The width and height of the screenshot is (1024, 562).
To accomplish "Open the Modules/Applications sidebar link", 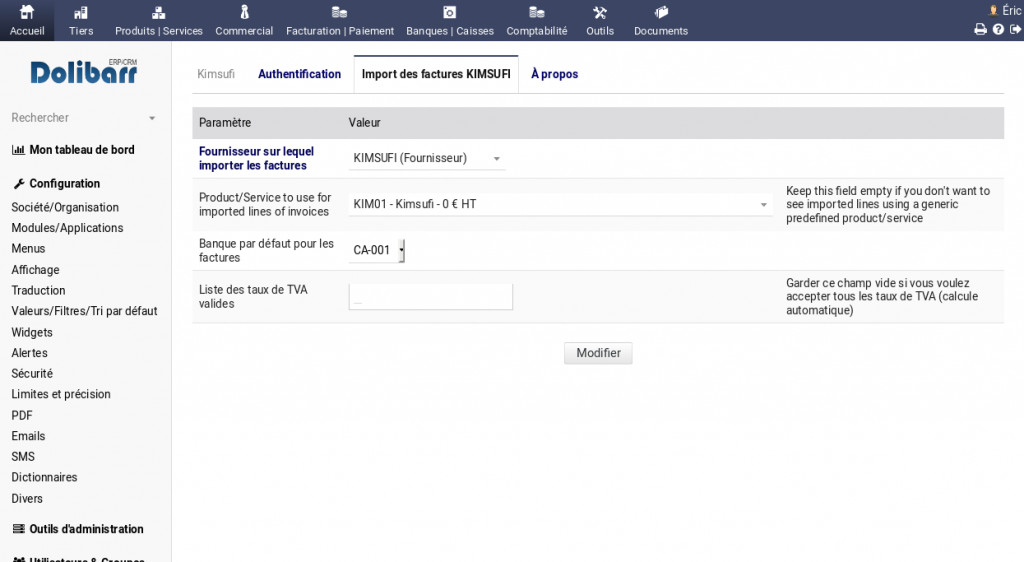I will pyautogui.click(x=67, y=228).
